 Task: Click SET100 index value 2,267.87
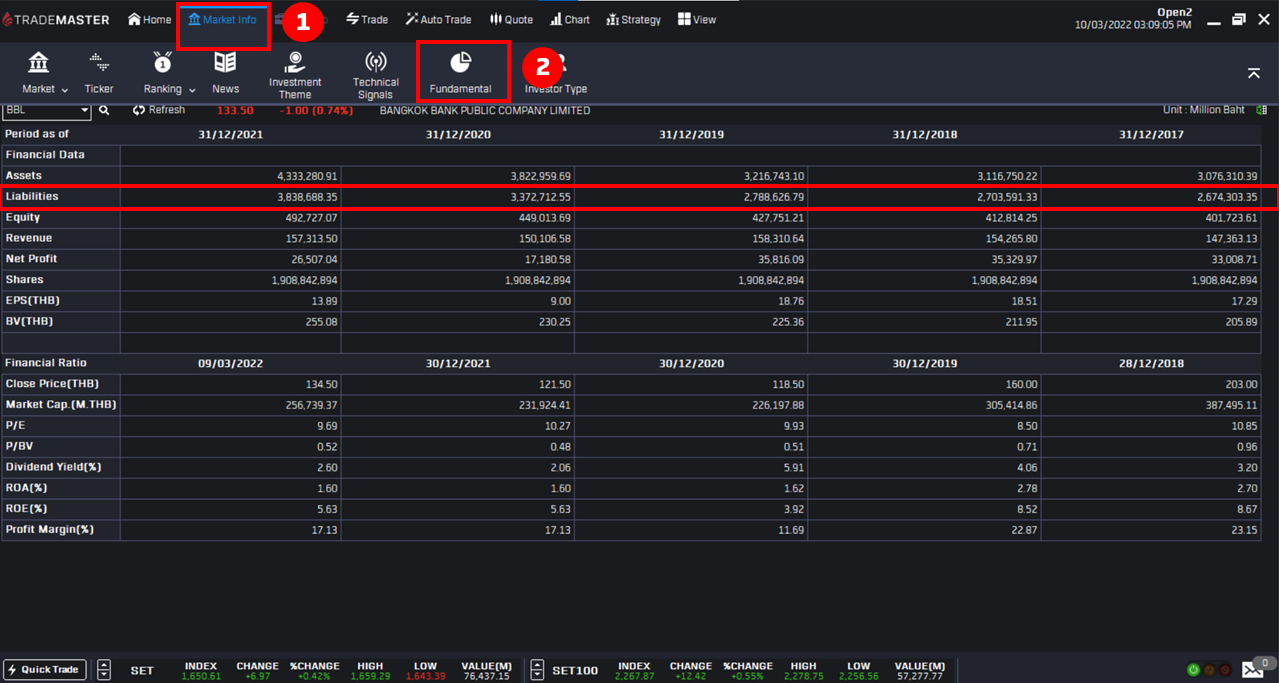(x=634, y=676)
